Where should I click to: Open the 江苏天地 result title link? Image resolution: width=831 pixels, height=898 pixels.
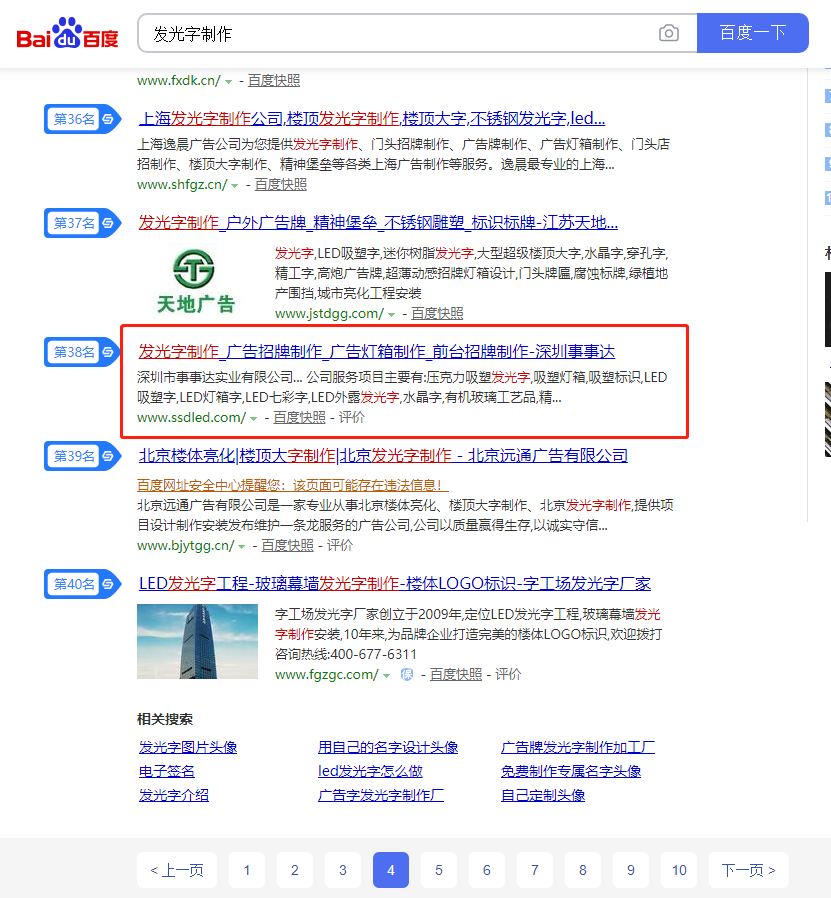(378, 222)
